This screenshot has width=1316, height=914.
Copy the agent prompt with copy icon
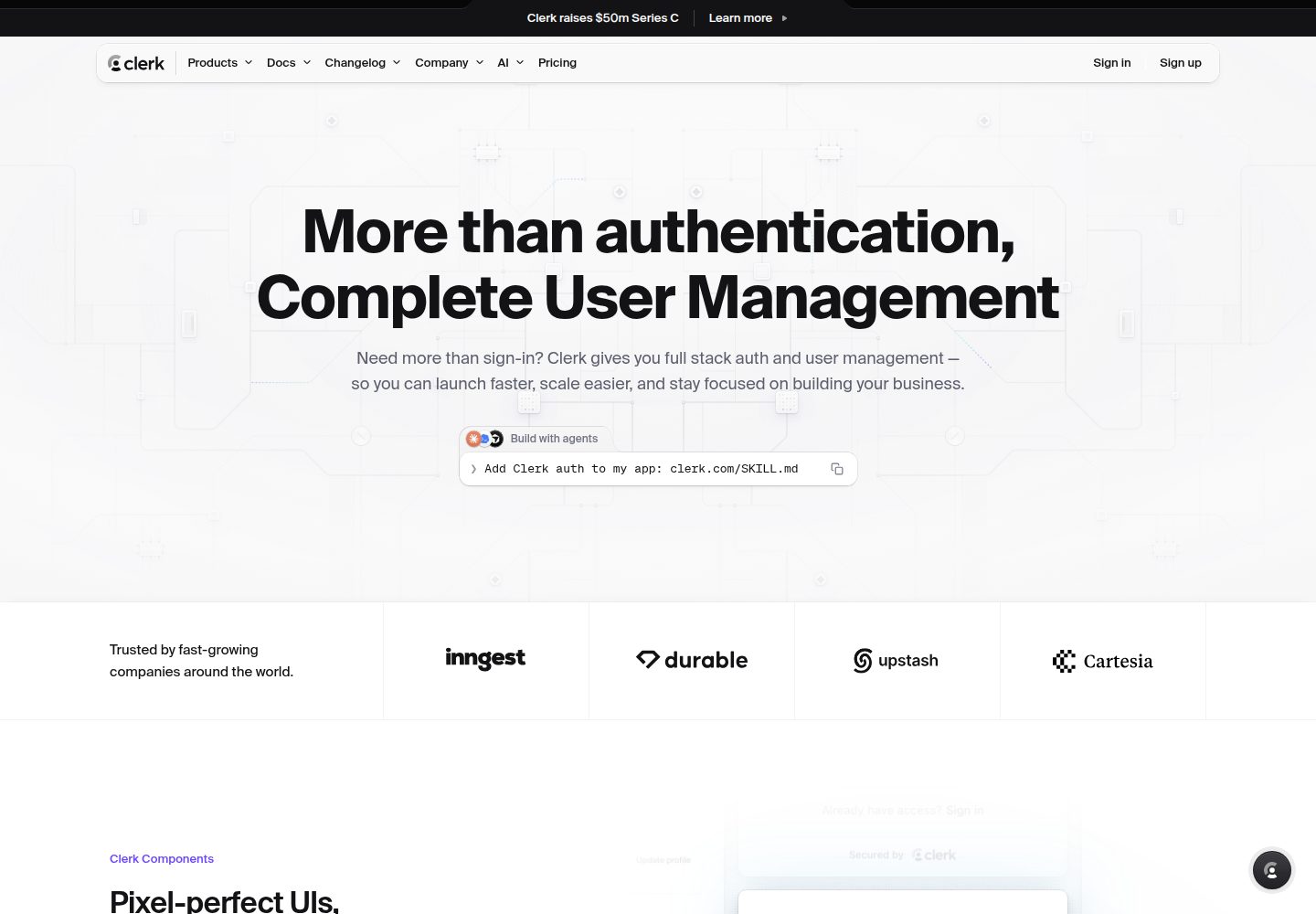click(x=837, y=469)
